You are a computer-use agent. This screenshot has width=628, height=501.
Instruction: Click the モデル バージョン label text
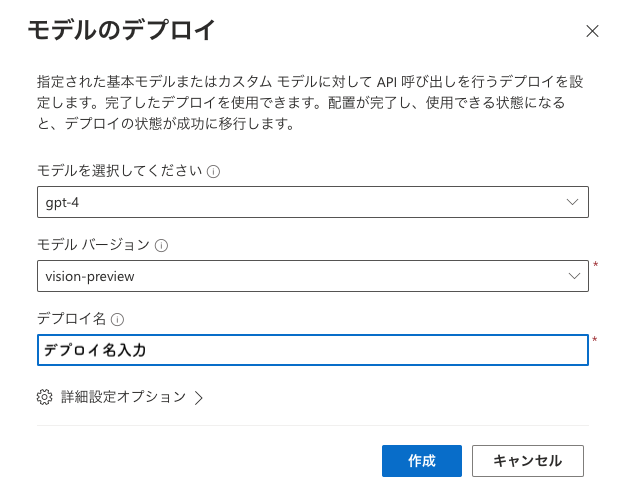pyautogui.click(x=93, y=245)
